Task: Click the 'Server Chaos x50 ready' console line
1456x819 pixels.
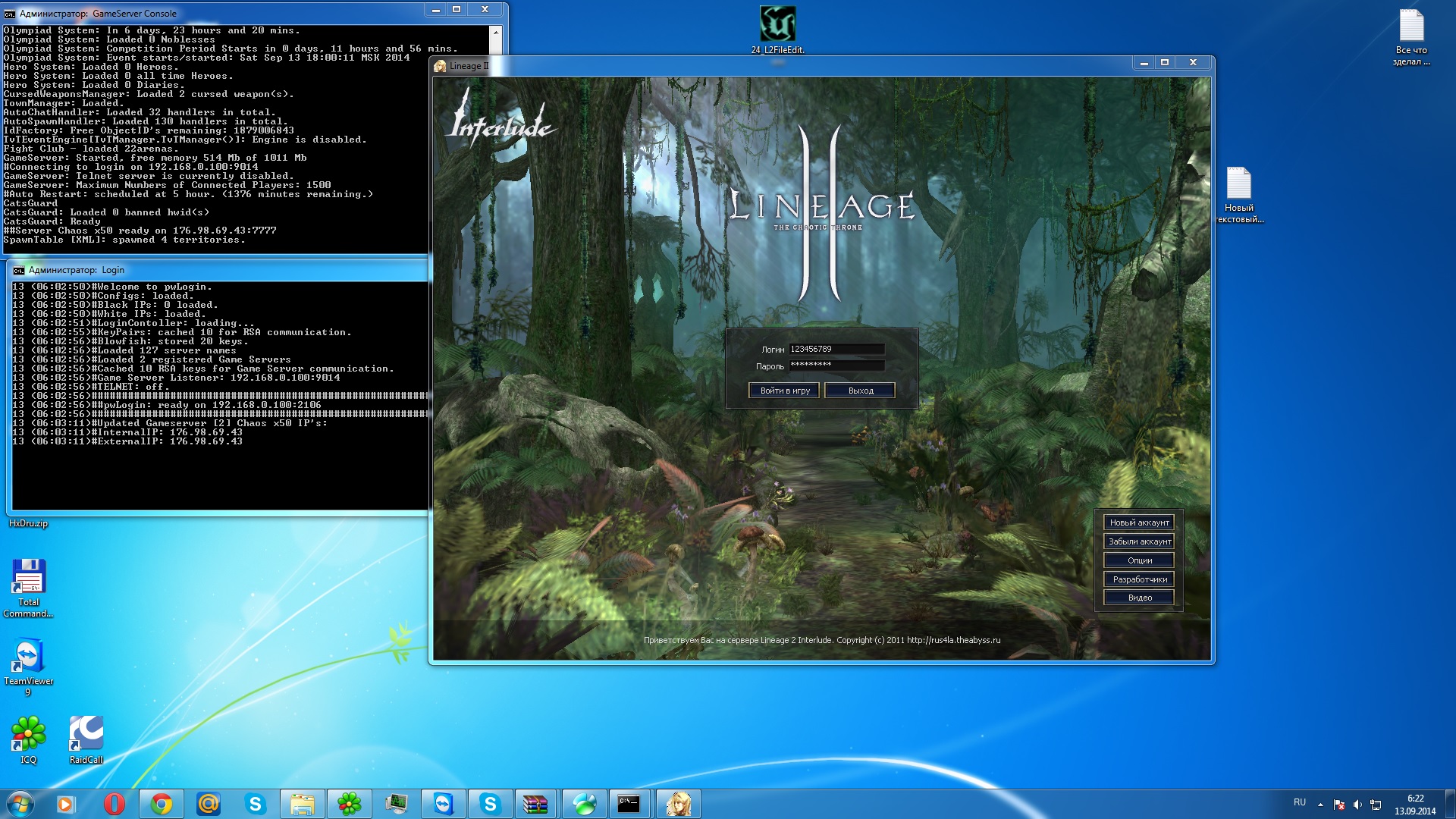Action: 140,231
